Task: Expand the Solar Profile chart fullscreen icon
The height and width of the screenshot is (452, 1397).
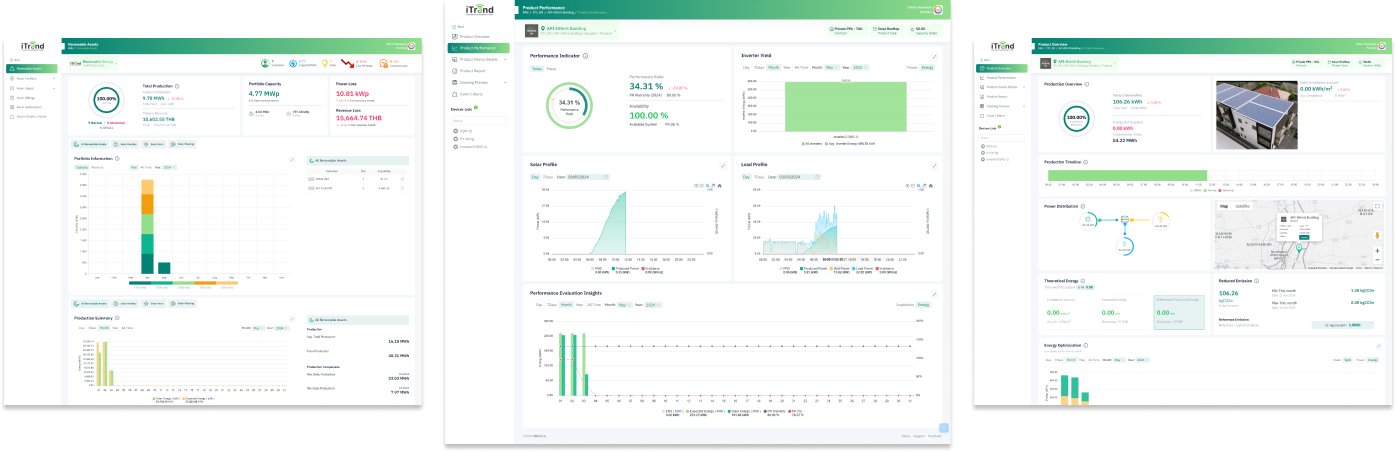Action: pyautogui.click(x=723, y=165)
